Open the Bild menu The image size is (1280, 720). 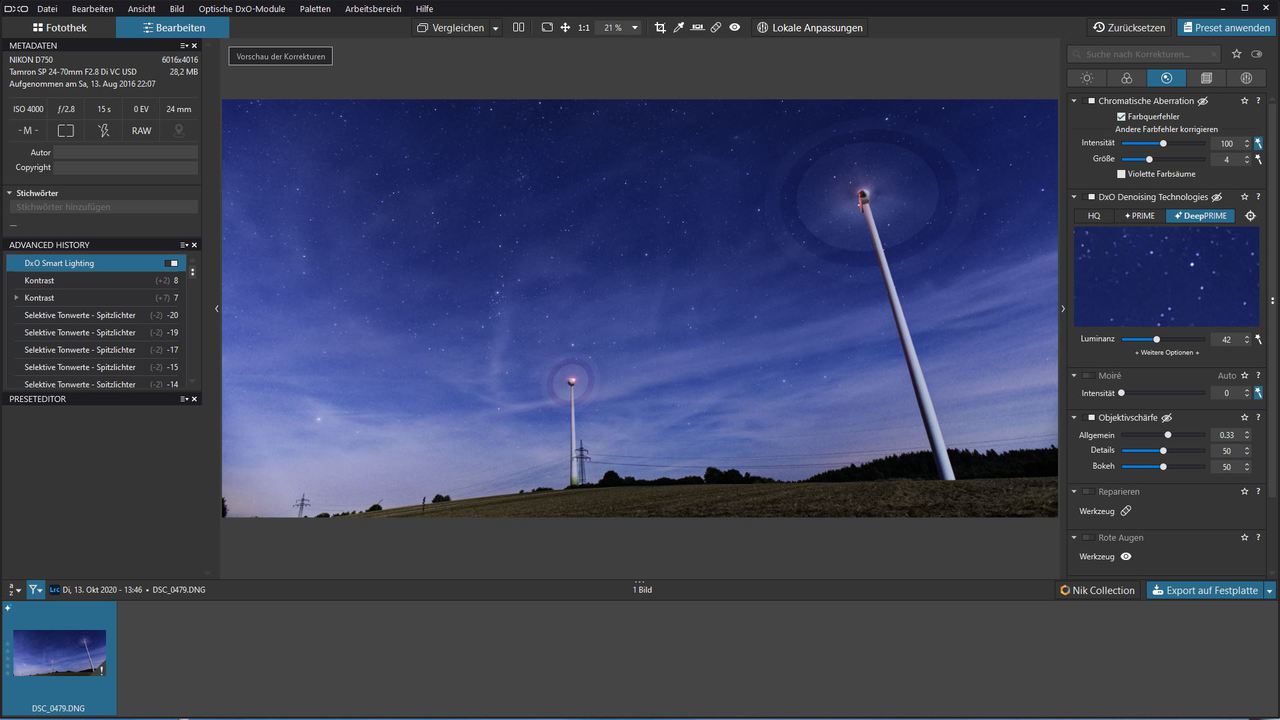(176, 8)
